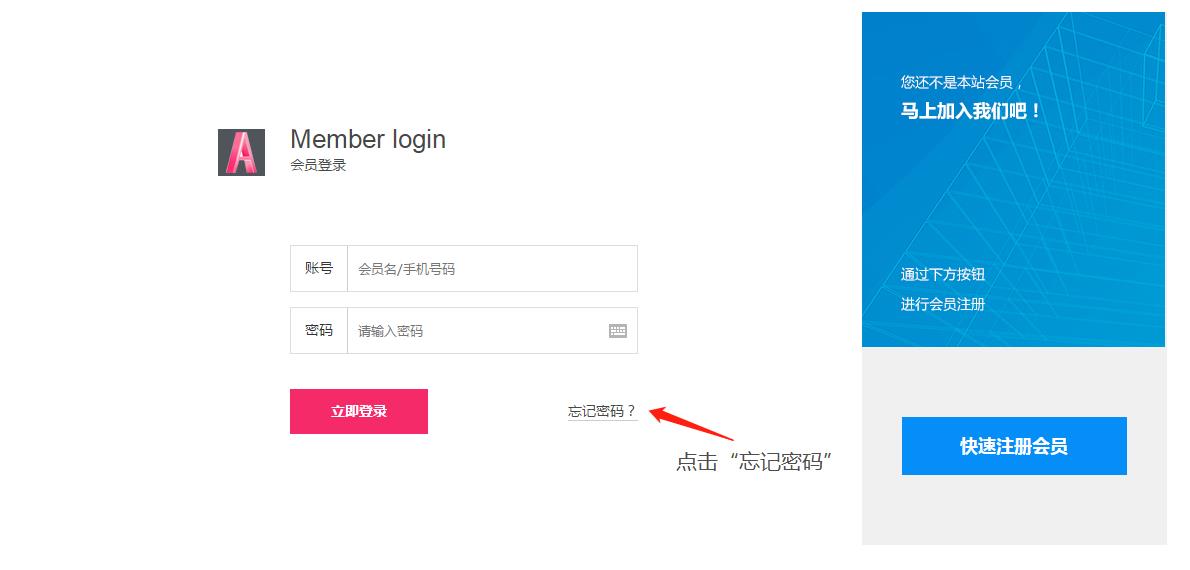The image size is (1190, 570).
Task: Click the red arrow annotation graphic
Action: (x=691, y=423)
